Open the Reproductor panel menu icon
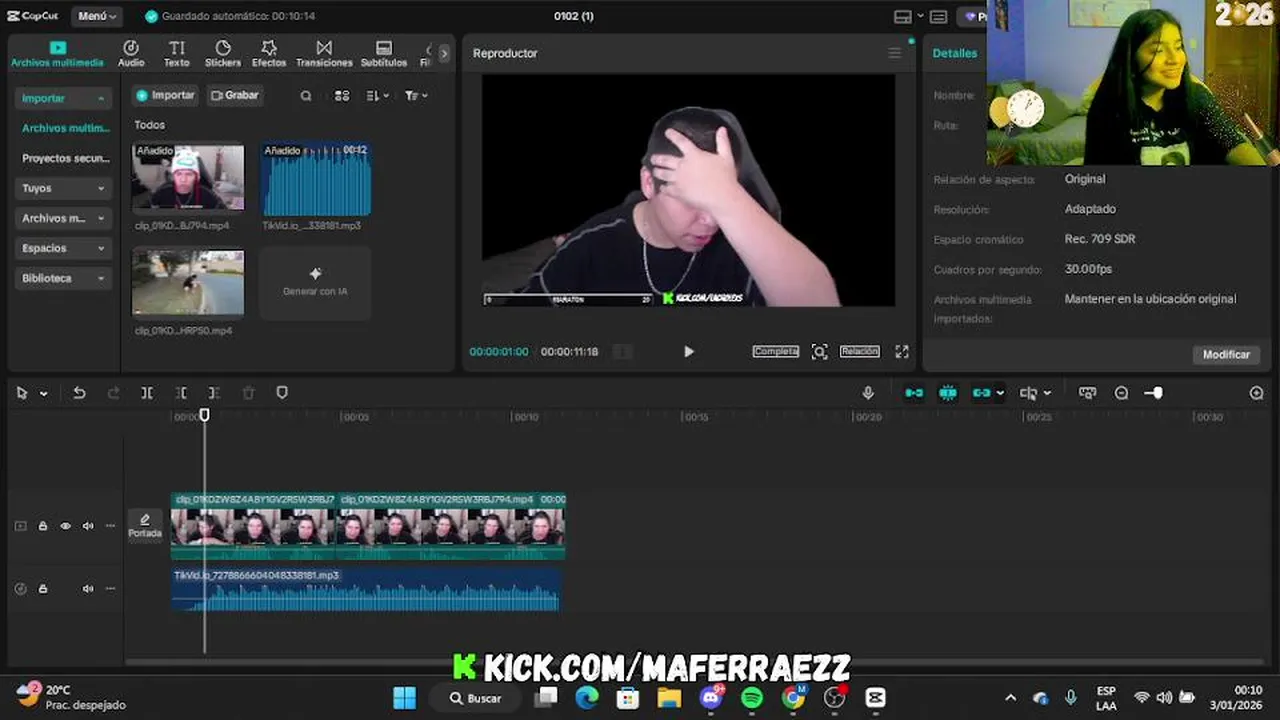Screen dimensions: 1280x720 point(895,53)
